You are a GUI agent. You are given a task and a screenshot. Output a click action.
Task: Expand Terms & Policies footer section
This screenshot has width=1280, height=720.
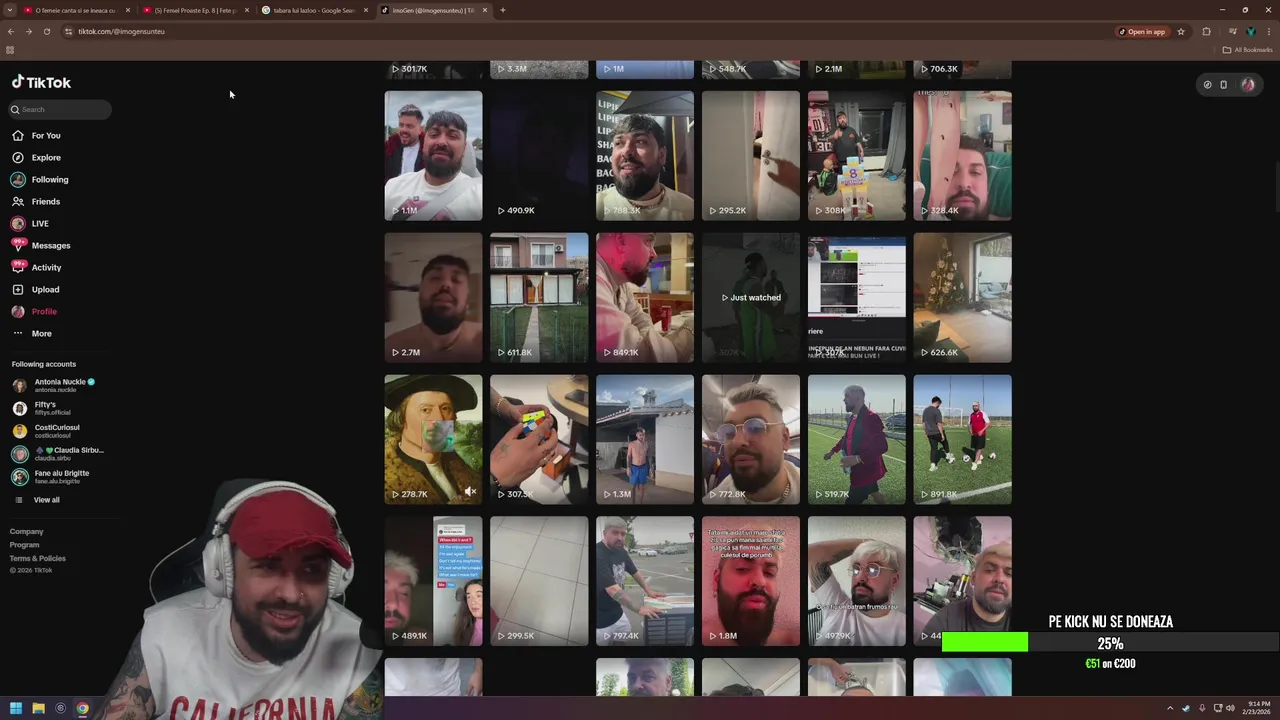(x=38, y=558)
